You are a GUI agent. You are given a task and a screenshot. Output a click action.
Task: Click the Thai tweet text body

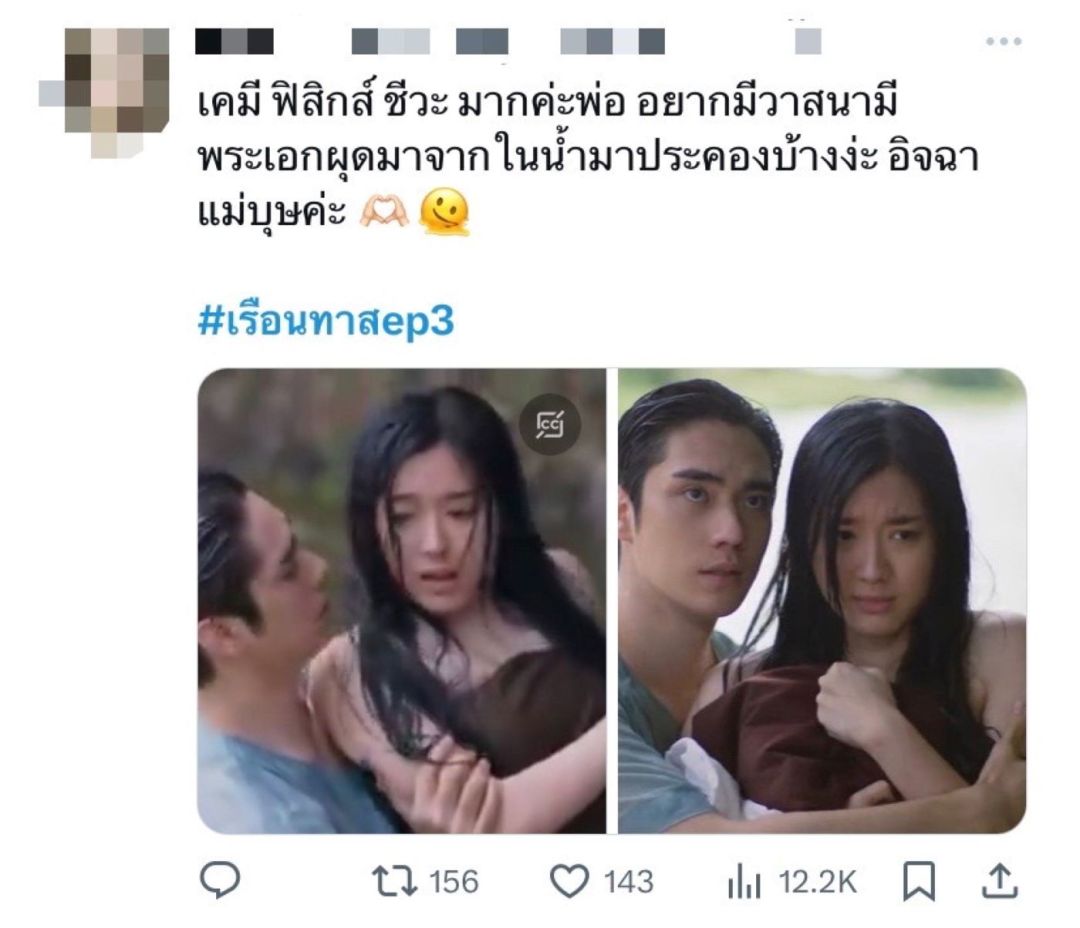coord(588,158)
